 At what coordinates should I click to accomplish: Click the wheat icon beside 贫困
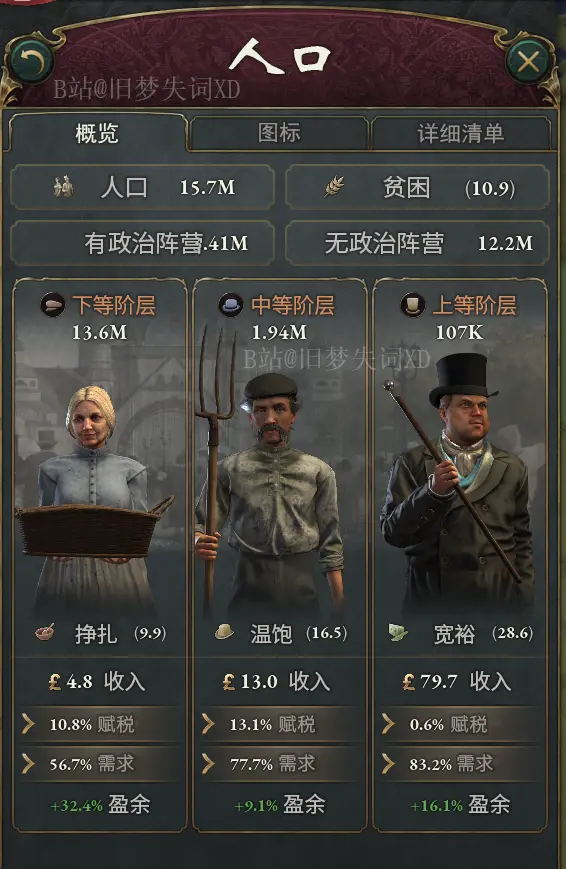click(x=334, y=187)
